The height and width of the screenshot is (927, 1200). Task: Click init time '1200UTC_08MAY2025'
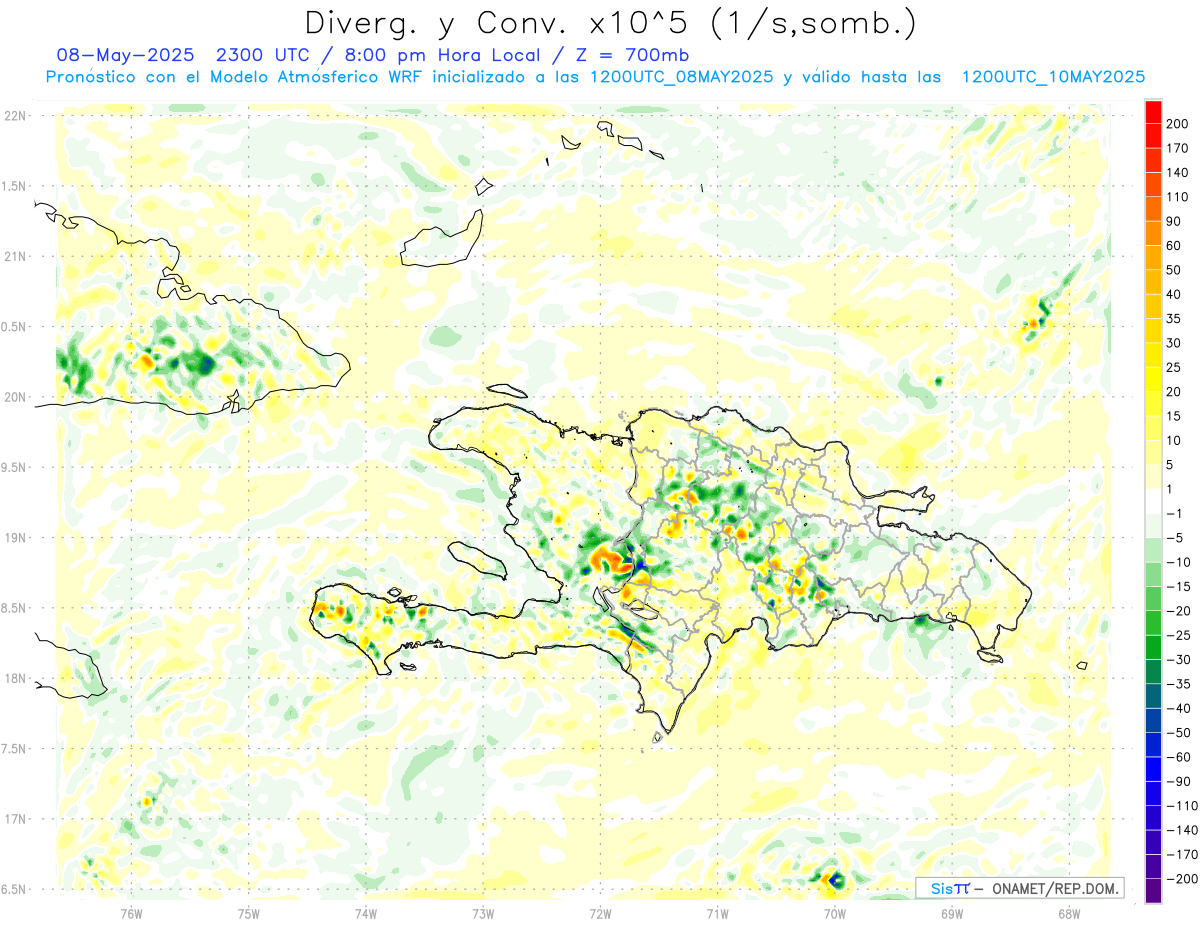click(x=682, y=77)
